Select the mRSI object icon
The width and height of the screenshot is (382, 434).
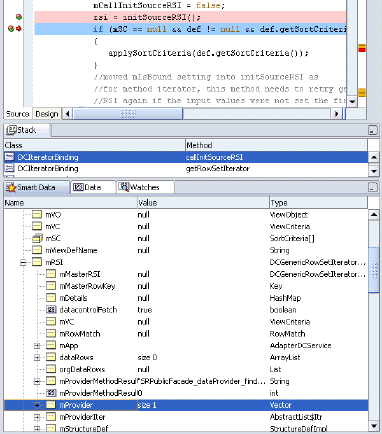(x=37, y=262)
